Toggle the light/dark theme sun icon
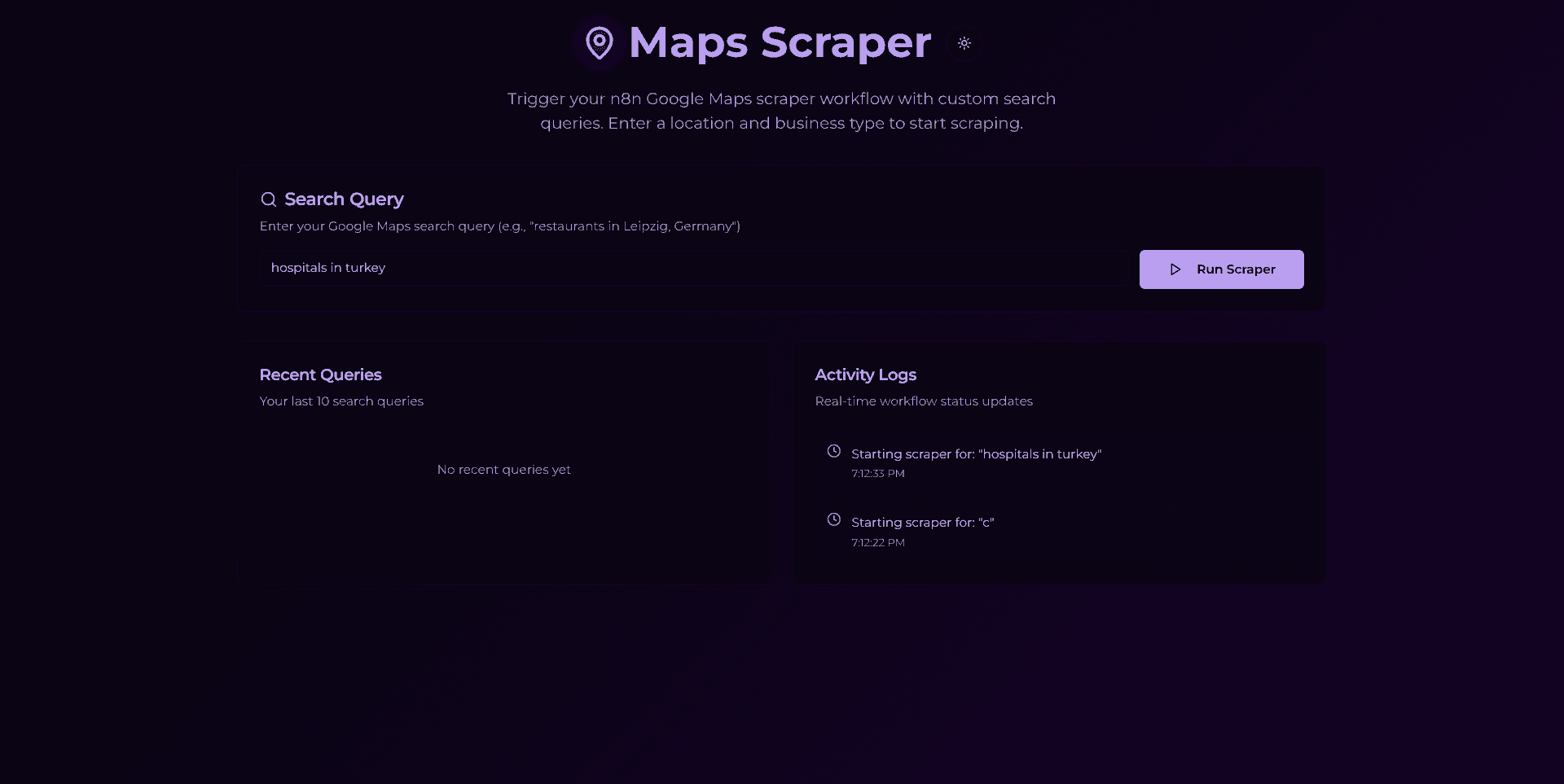1564x784 pixels. point(964,43)
